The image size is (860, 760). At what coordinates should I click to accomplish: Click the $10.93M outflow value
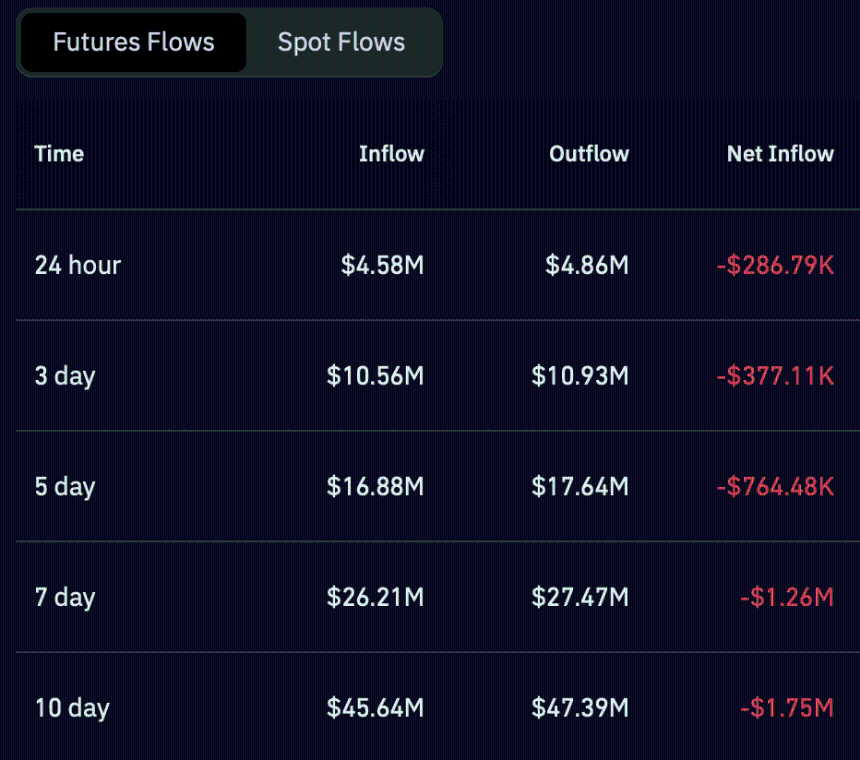[580, 376]
